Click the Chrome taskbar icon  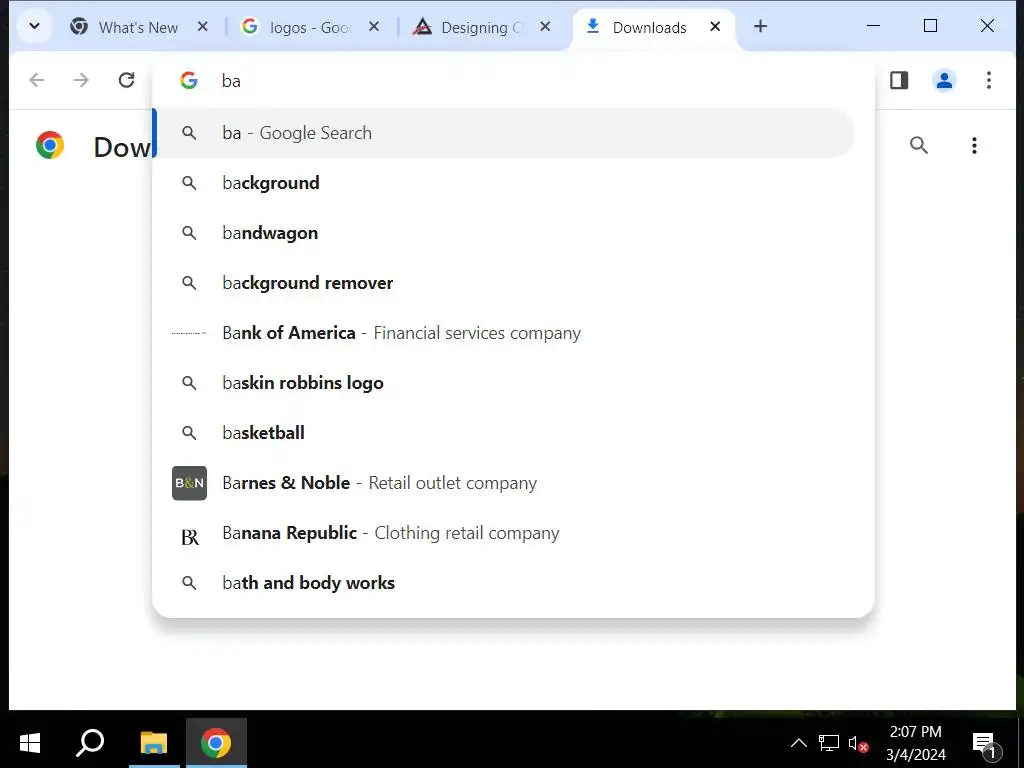coord(216,743)
